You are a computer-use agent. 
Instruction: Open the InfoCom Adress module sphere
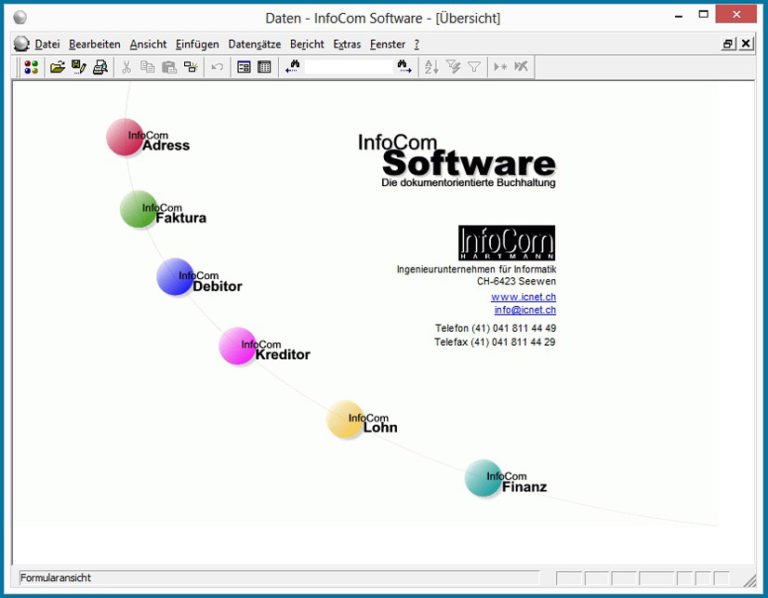point(125,137)
